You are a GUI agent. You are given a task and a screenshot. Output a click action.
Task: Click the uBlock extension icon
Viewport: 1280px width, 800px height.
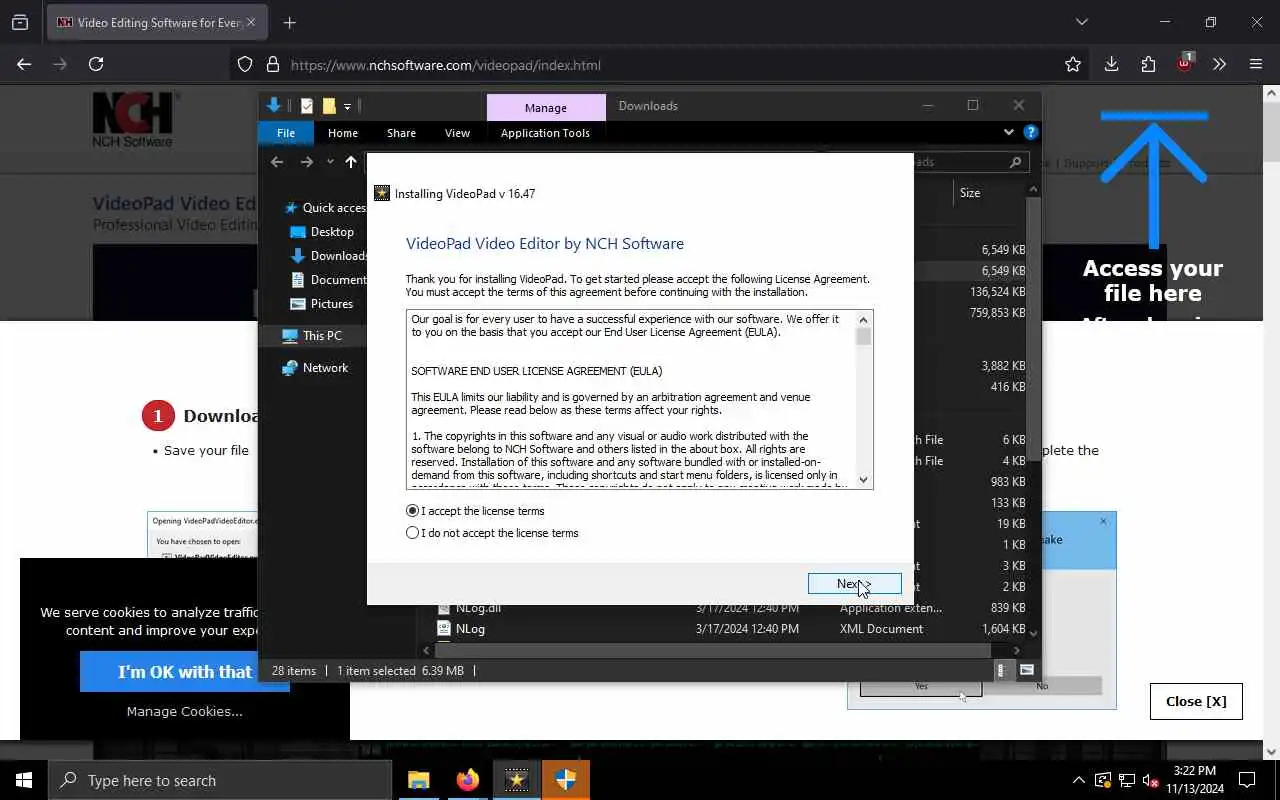coord(1185,63)
